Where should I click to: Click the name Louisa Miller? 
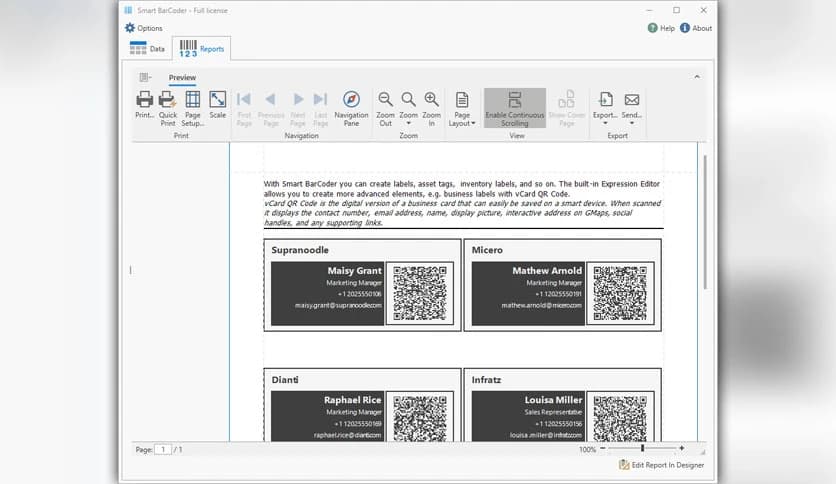[x=553, y=400]
